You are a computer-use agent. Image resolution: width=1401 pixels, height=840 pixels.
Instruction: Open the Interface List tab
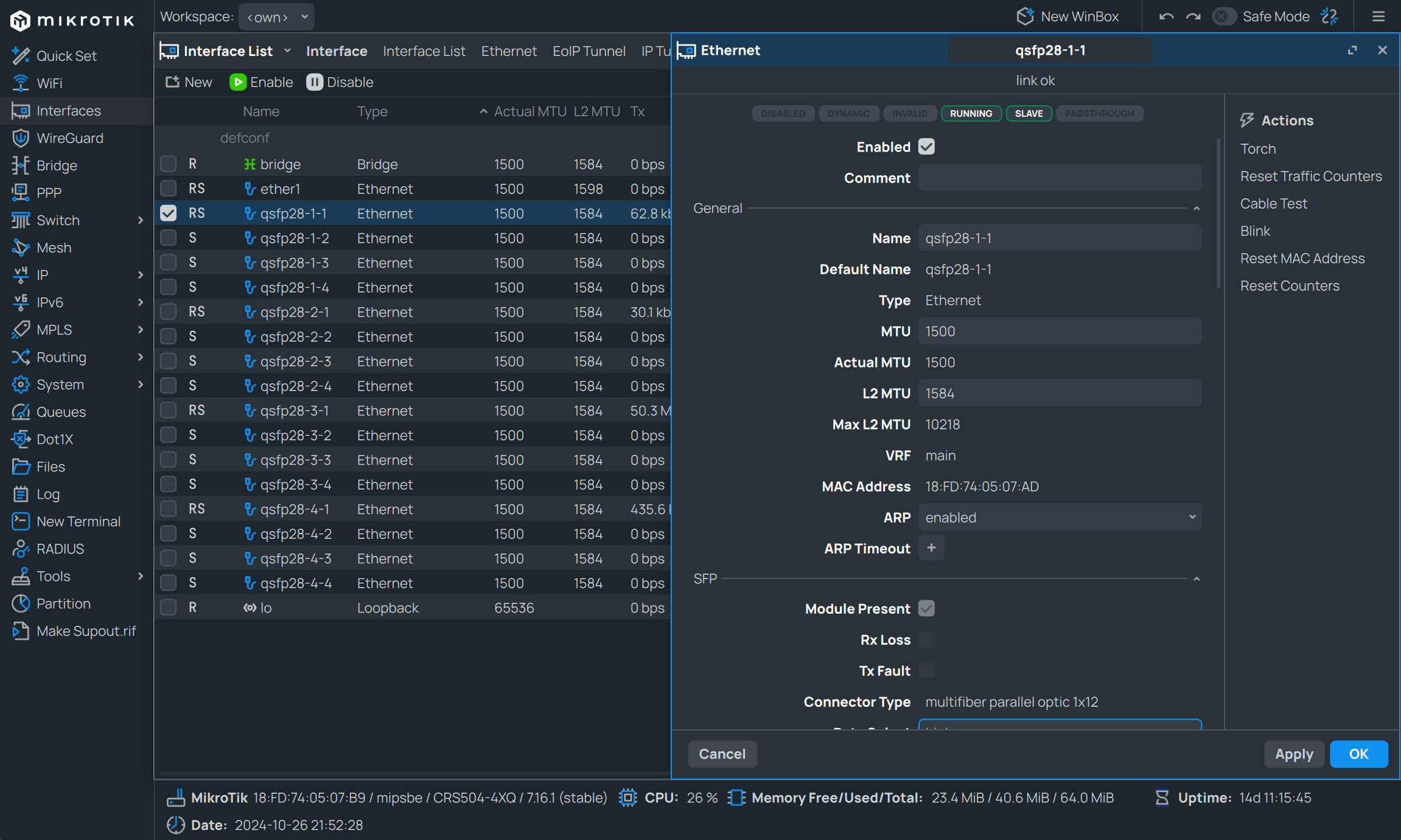pyautogui.click(x=423, y=49)
